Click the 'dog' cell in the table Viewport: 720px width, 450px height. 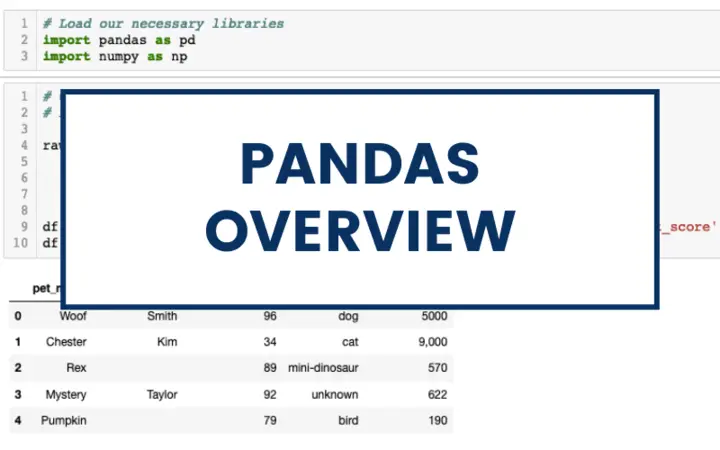click(348, 316)
